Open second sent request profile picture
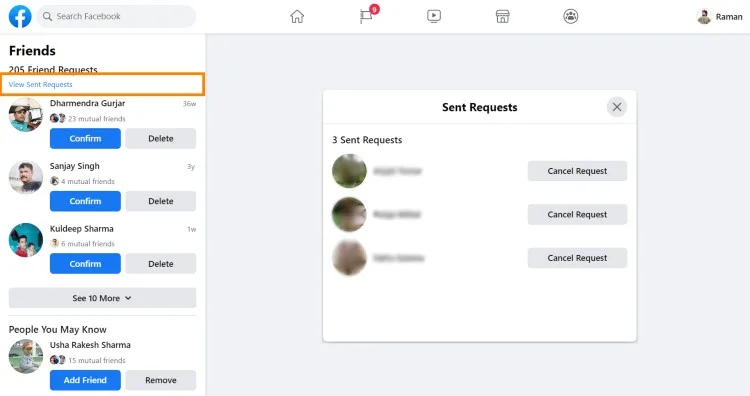 [349, 214]
